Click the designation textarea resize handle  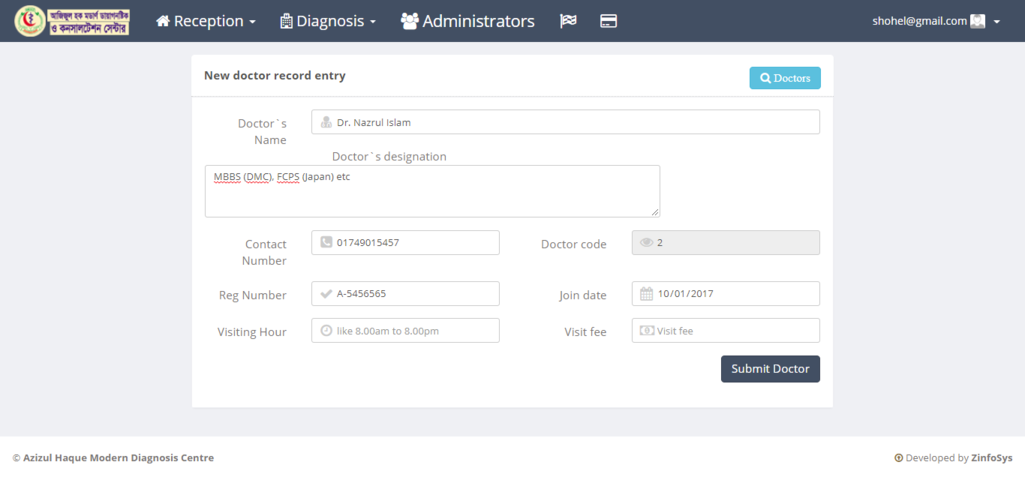coord(655,212)
